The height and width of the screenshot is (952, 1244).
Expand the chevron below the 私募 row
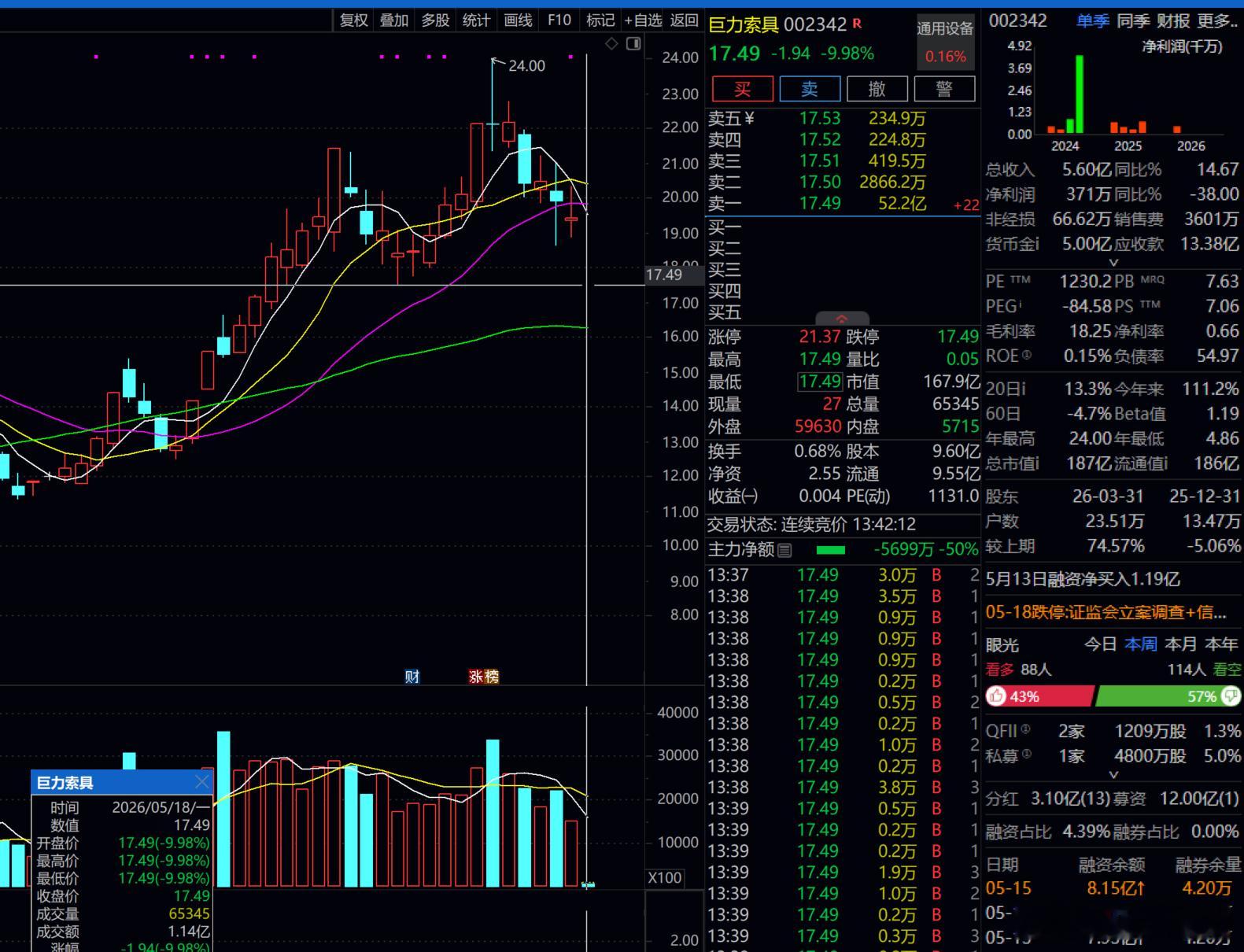1113,775
